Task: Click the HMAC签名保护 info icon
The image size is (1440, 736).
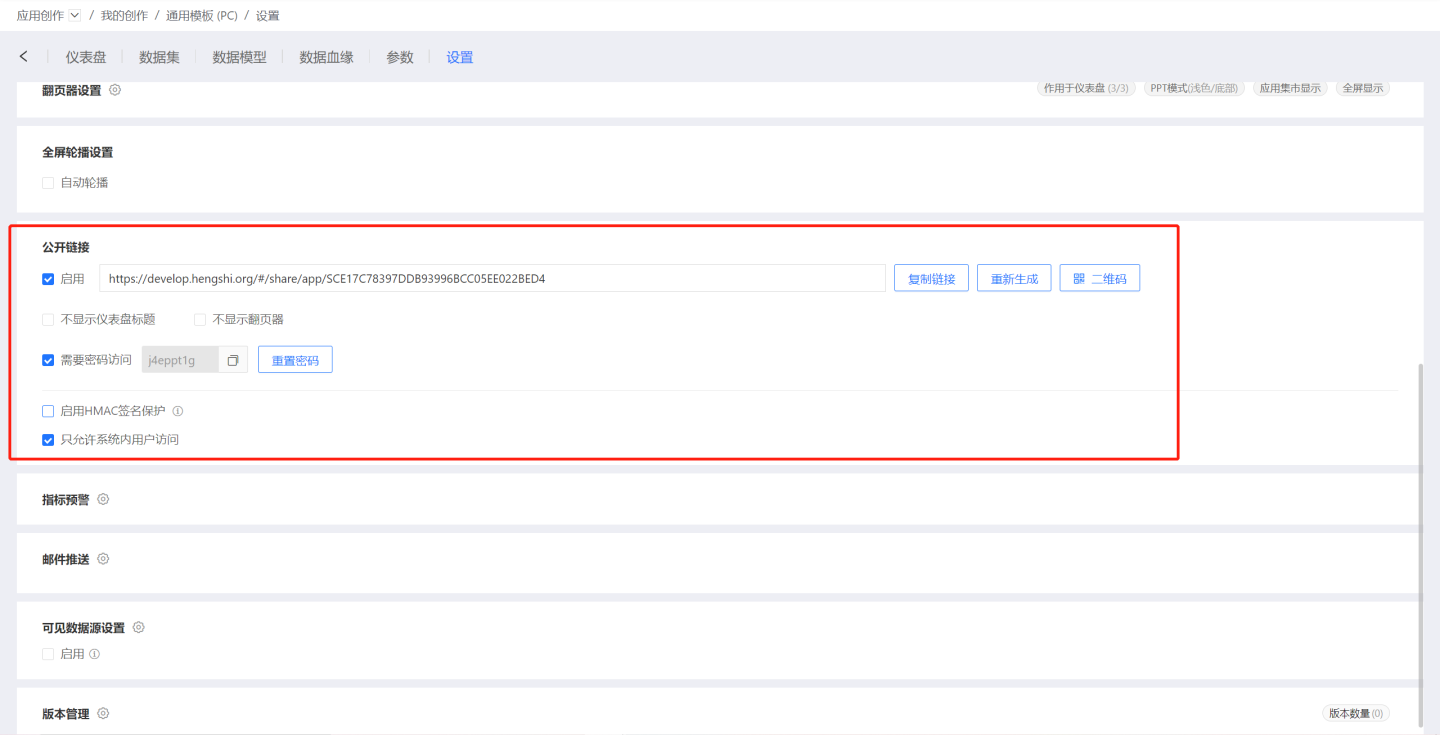Action: pyautogui.click(x=178, y=411)
